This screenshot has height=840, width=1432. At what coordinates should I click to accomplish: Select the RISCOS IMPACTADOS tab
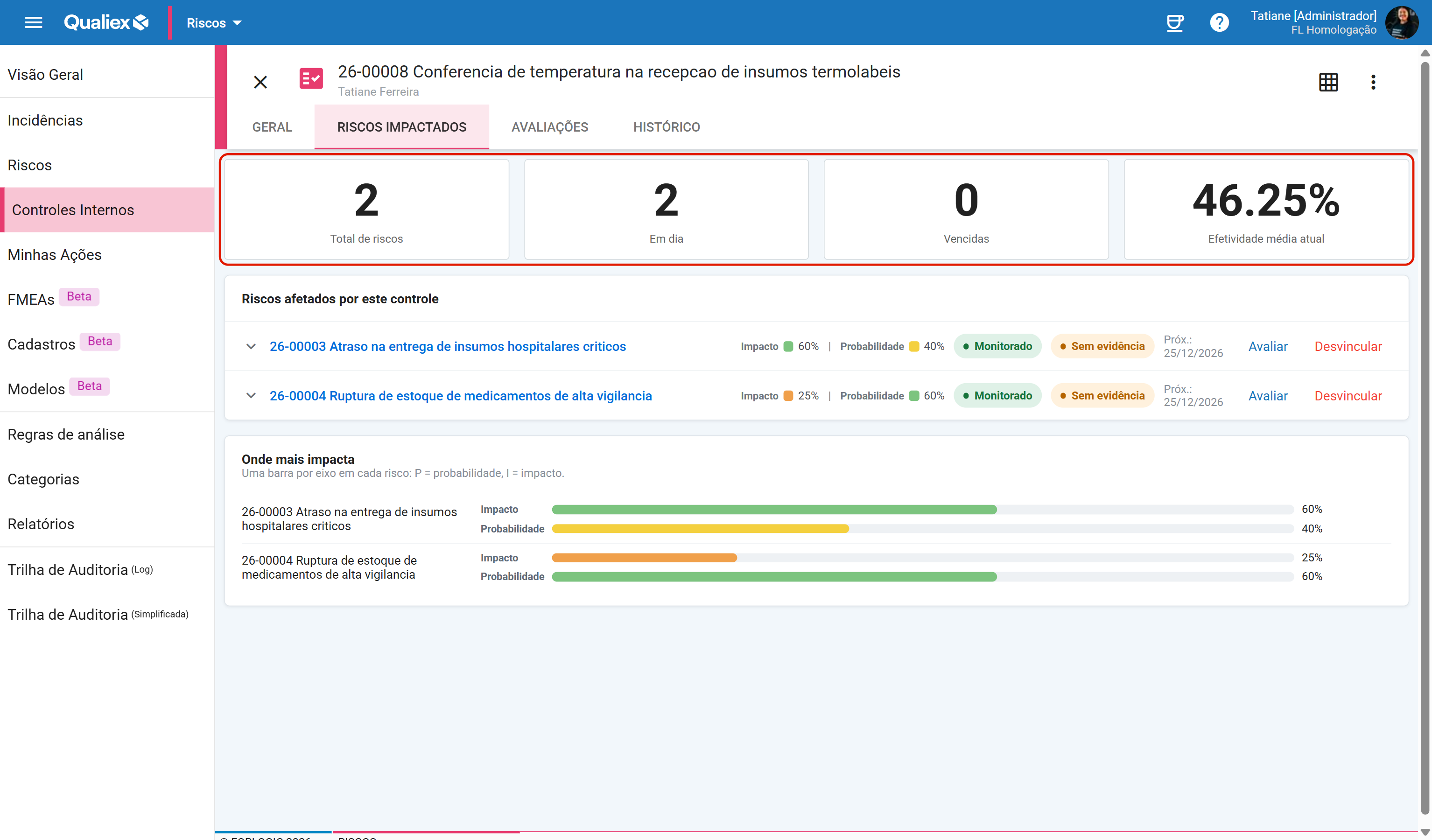click(402, 127)
